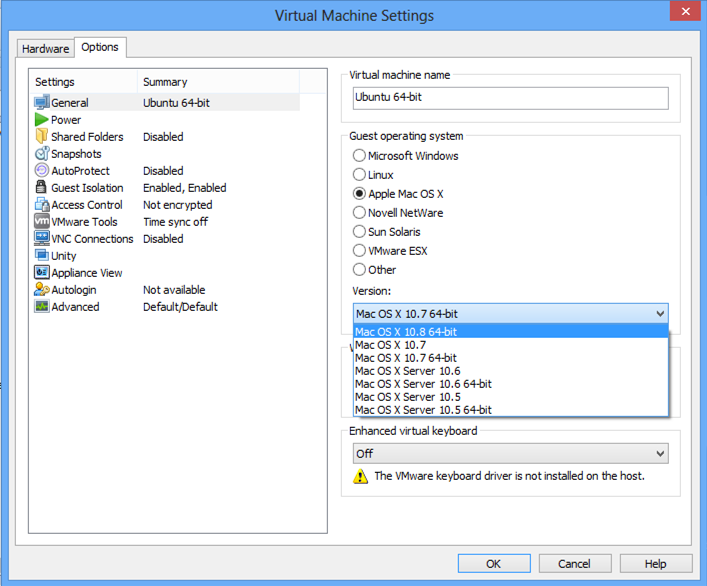This screenshot has height=586, width=707.
Task: Select the Unity row label
Action: (64, 256)
